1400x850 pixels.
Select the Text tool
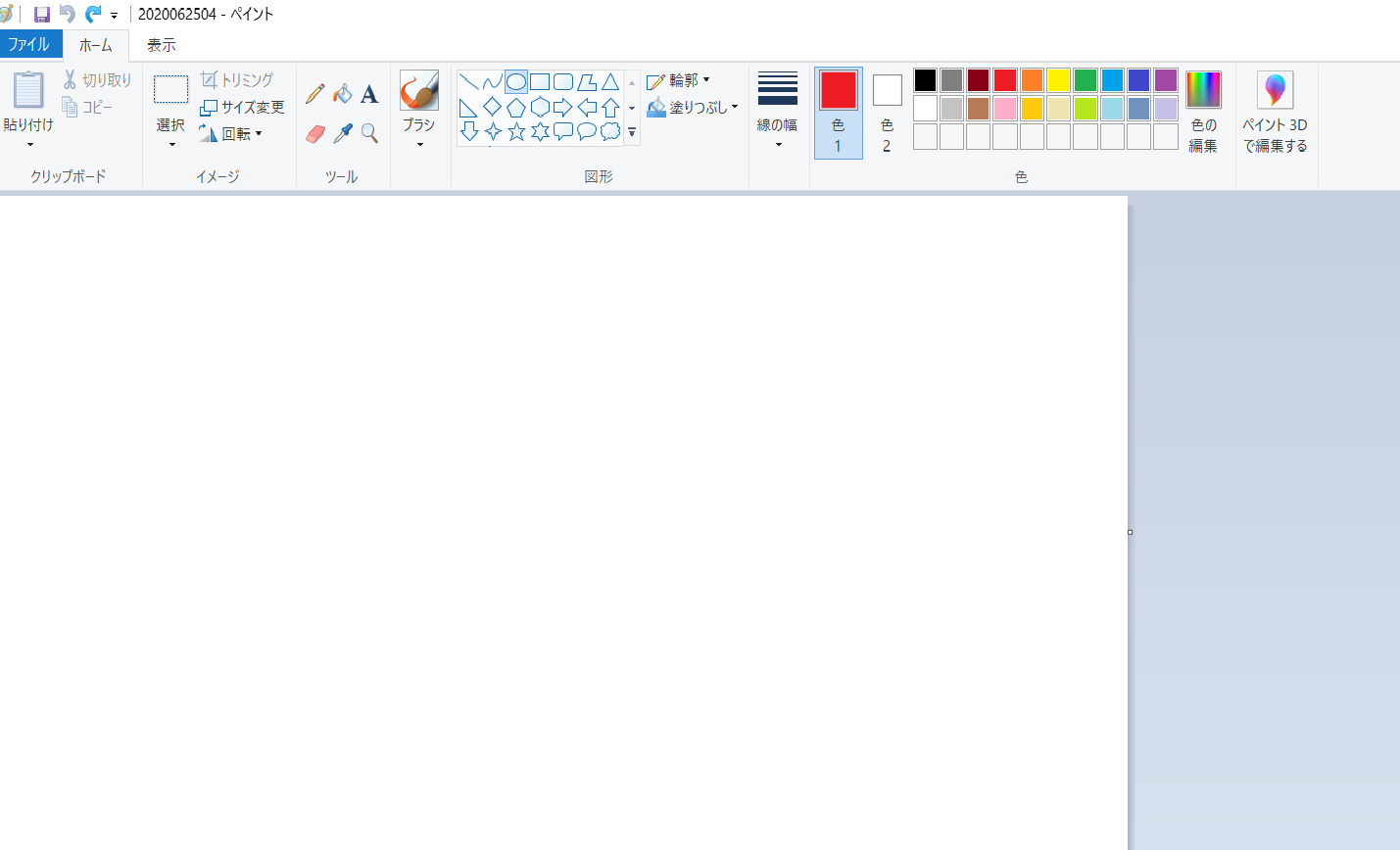[x=369, y=94]
